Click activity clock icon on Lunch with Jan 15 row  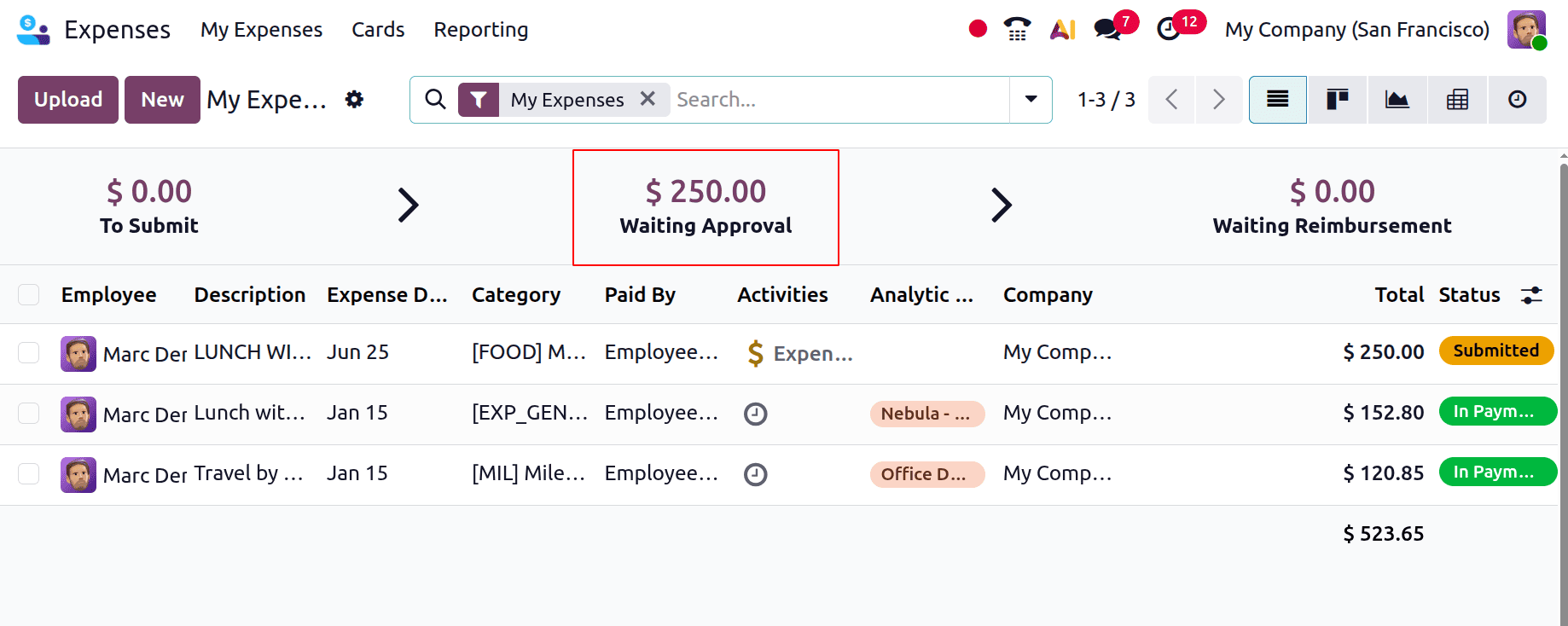pos(756,414)
